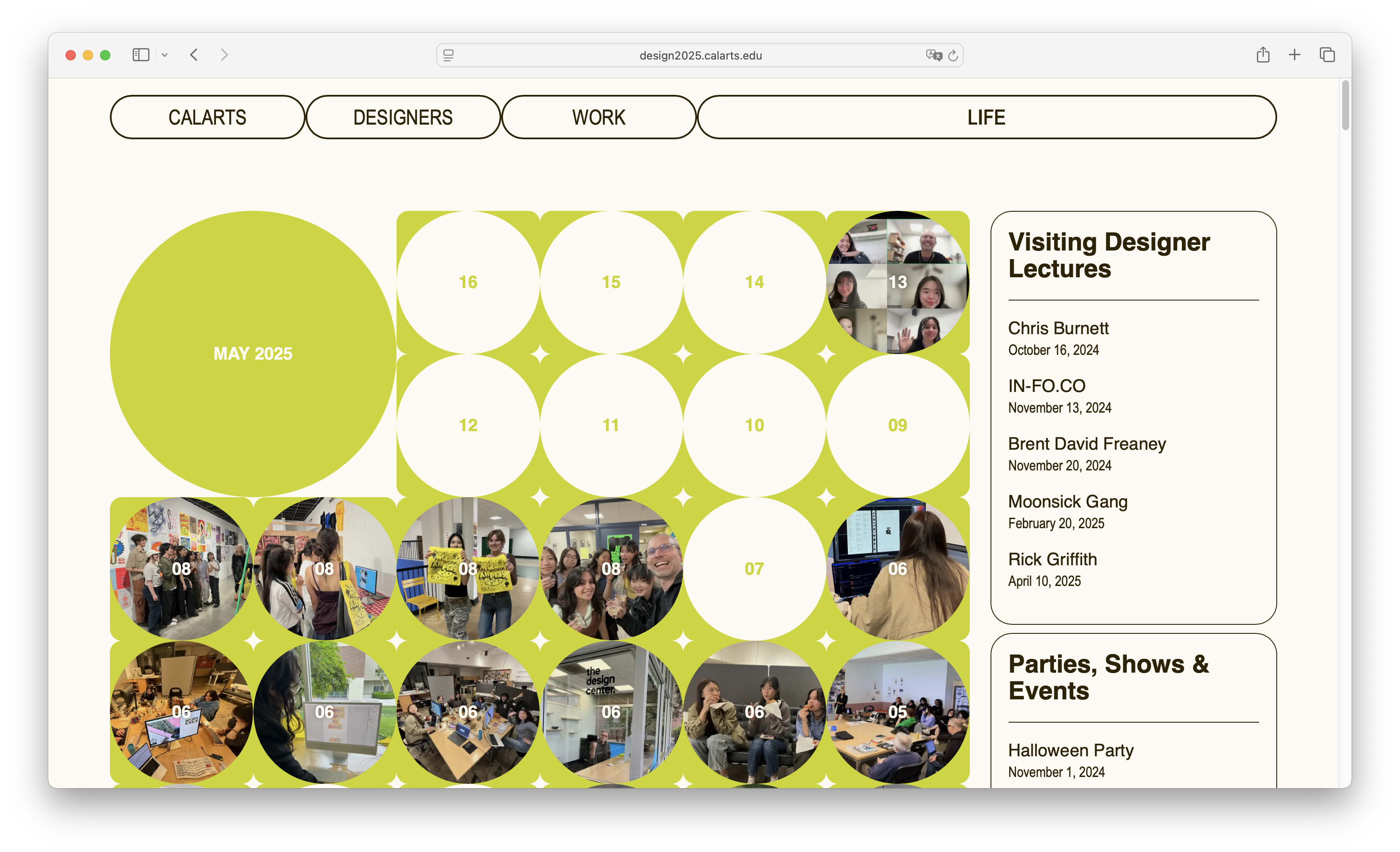
Task: Open the CALARTS navigation tab
Action: pos(207,117)
